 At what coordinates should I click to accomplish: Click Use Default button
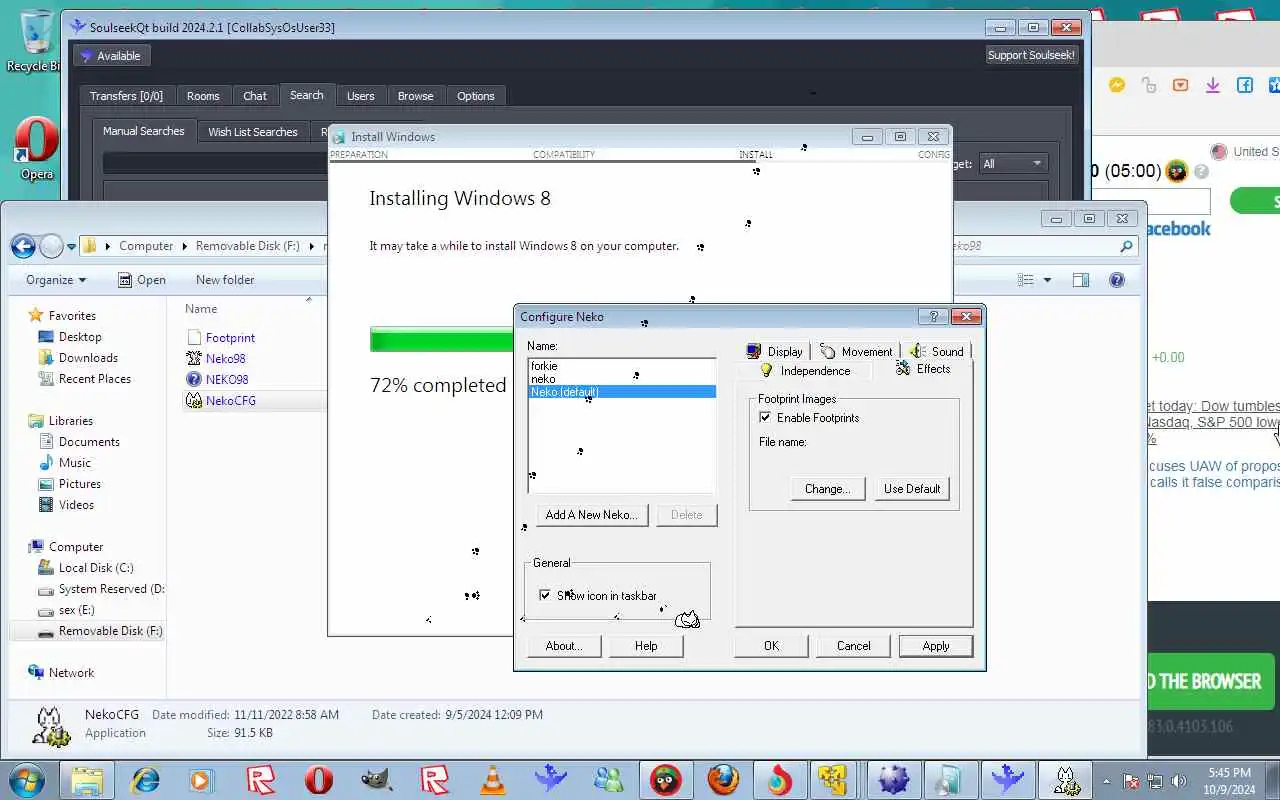tap(912, 489)
